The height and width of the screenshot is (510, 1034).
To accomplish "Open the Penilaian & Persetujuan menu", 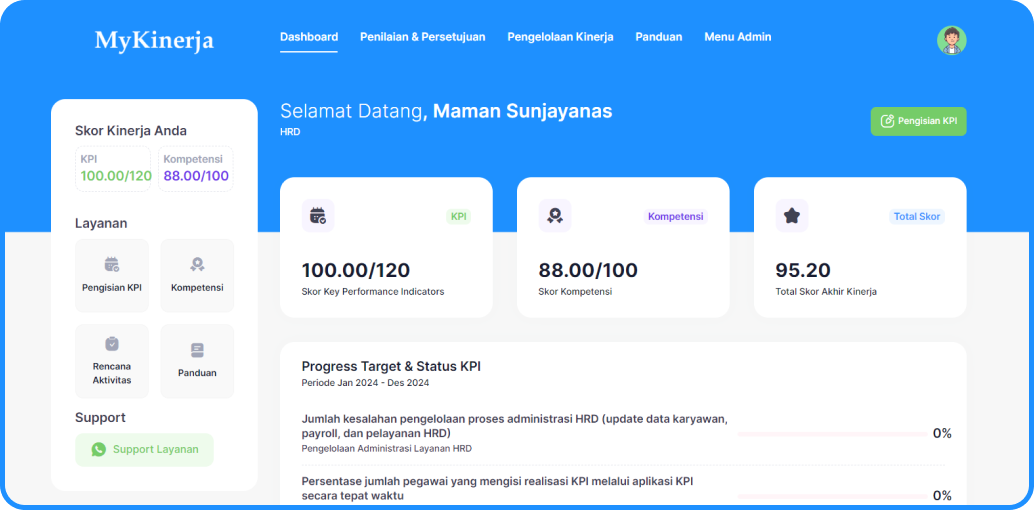I will [422, 37].
